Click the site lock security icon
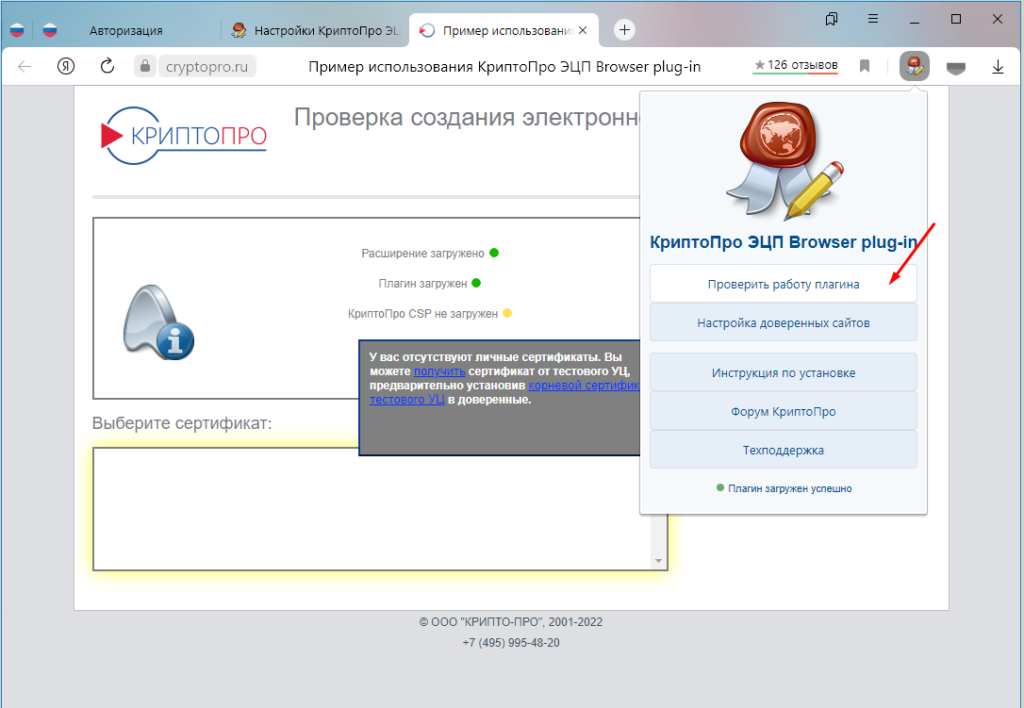This screenshot has width=1024, height=708. [145, 67]
